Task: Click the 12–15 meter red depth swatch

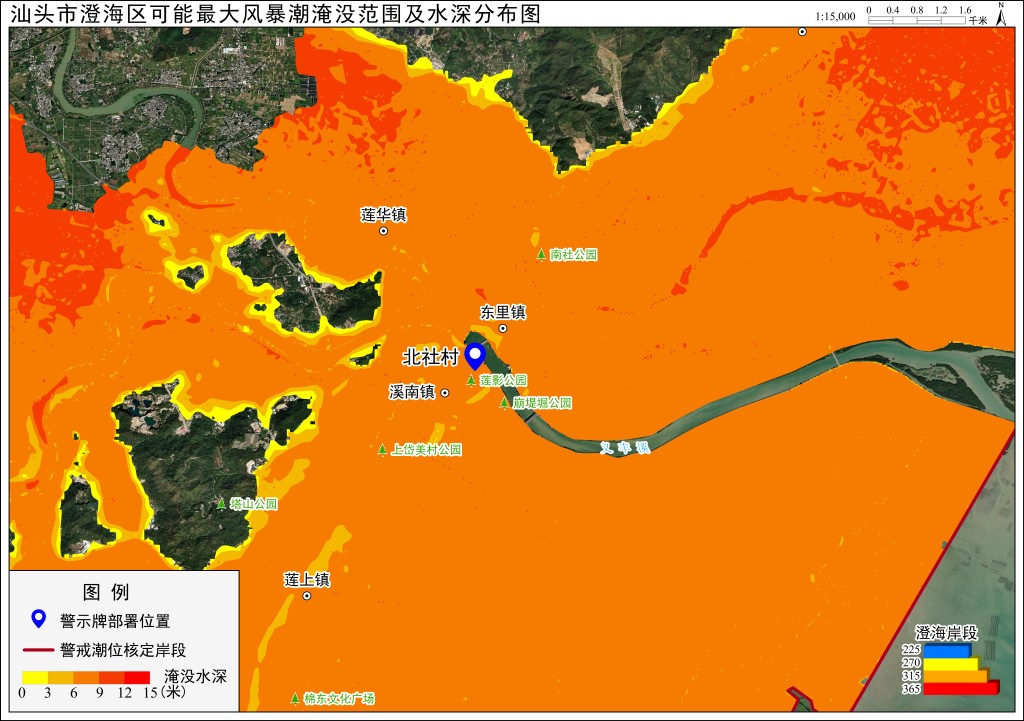Action: coord(137,678)
